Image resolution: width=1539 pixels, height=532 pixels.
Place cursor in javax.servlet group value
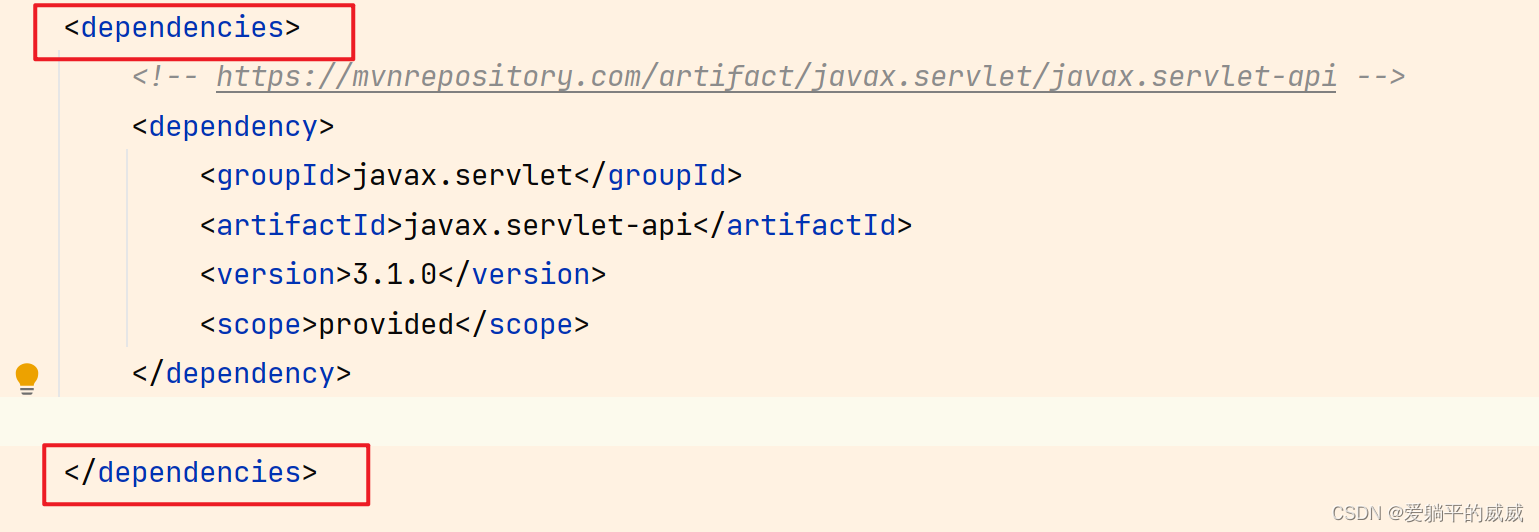pyautogui.click(x=462, y=176)
